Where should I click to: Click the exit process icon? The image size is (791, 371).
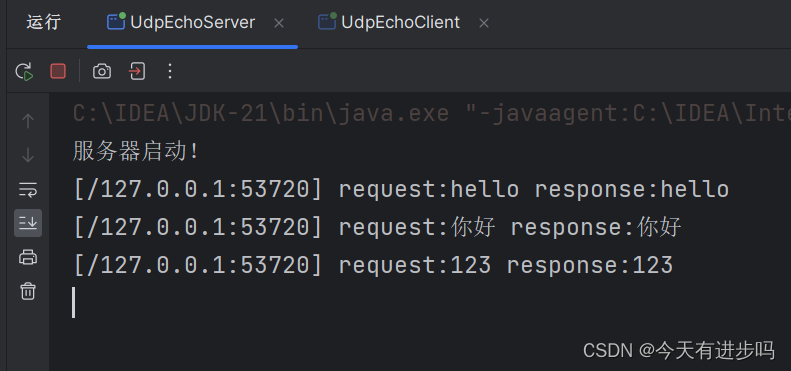click(x=137, y=71)
